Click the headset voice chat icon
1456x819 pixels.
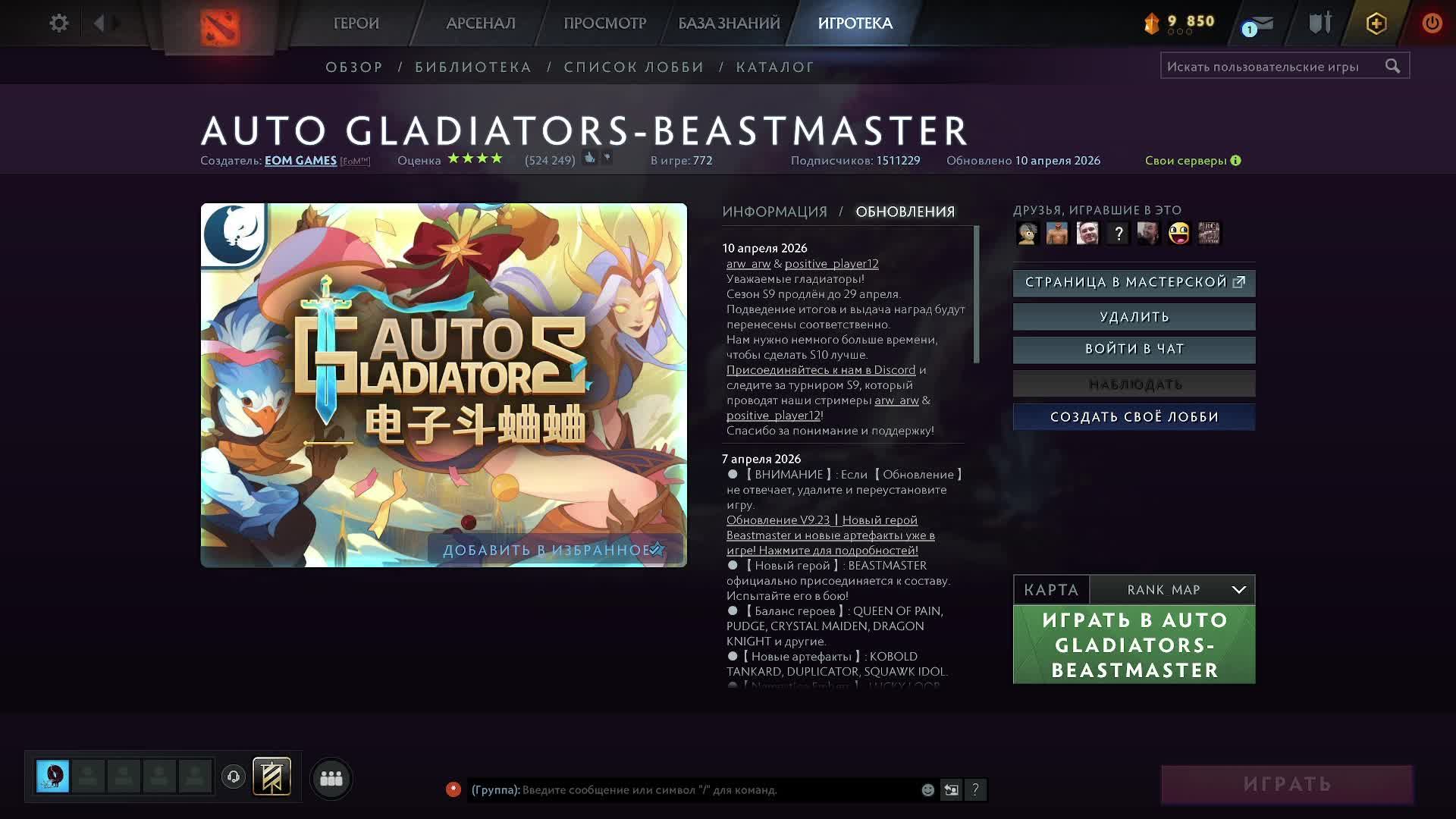(234, 777)
